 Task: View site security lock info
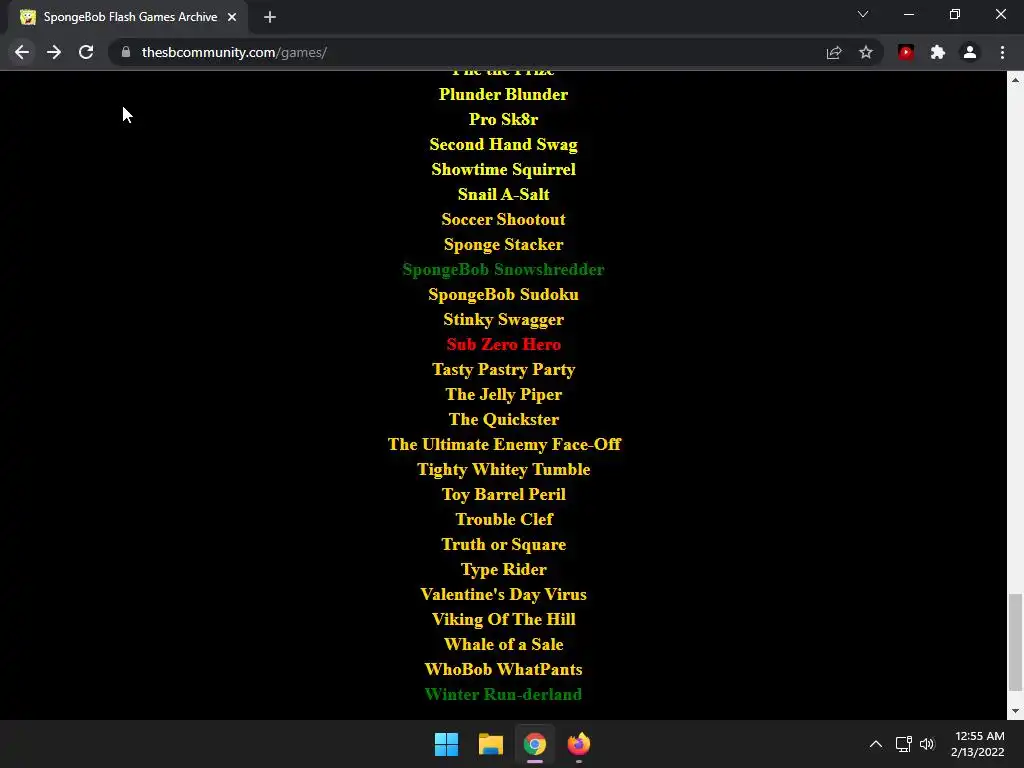126,52
